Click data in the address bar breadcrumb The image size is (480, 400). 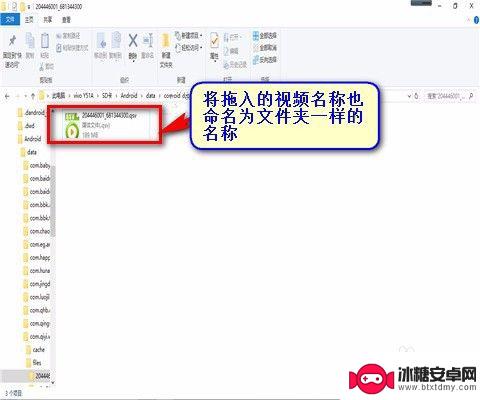(151, 96)
